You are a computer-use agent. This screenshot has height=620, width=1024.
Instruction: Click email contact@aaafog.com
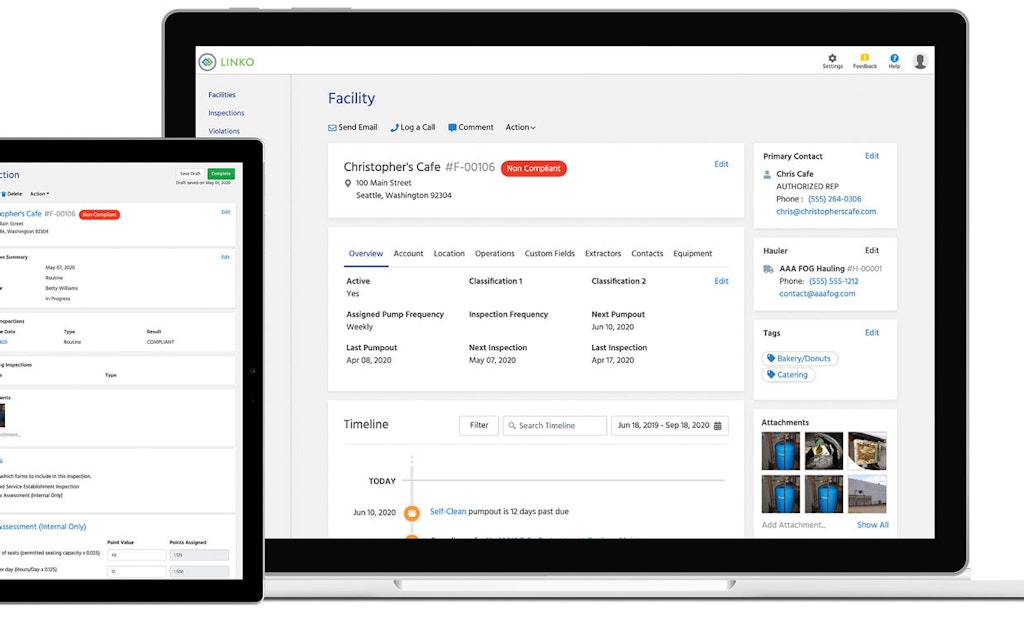817,294
